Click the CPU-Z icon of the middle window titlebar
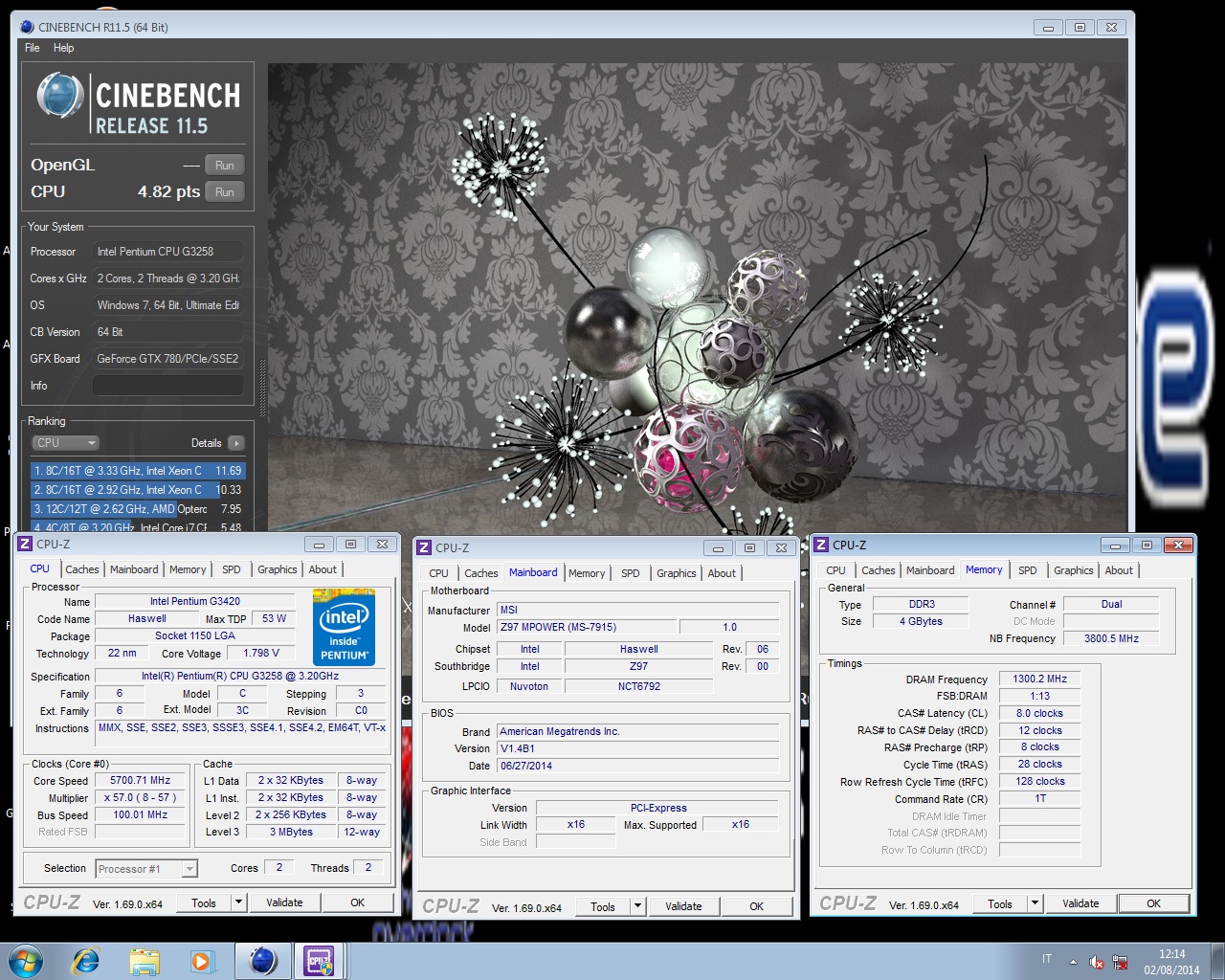The height and width of the screenshot is (980, 1225). pyautogui.click(x=424, y=548)
